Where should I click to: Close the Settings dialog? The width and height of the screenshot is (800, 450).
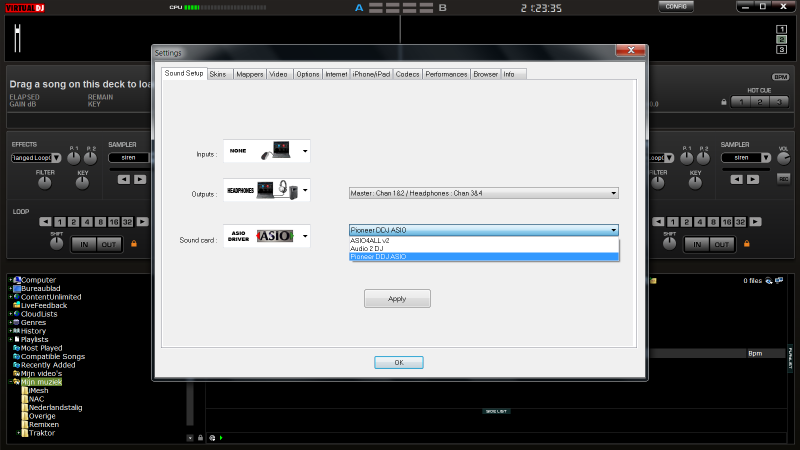coord(631,50)
